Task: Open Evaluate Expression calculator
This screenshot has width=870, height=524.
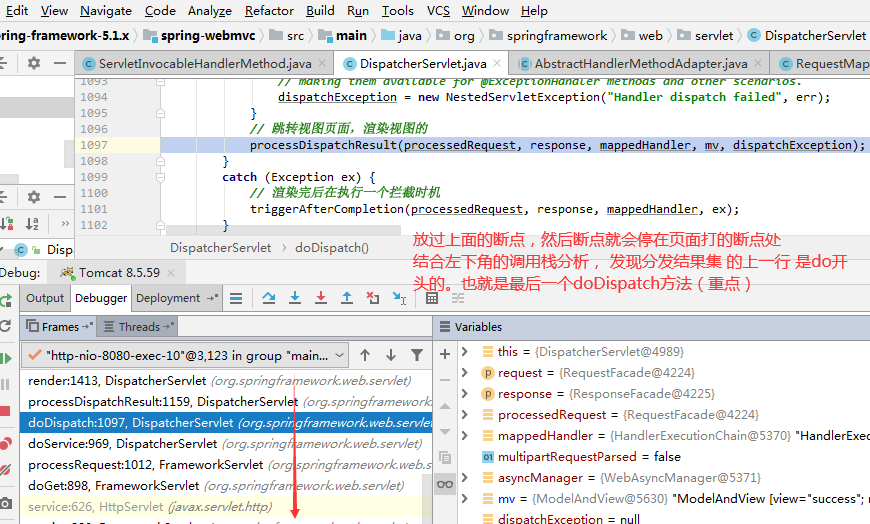Action: point(432,298)
